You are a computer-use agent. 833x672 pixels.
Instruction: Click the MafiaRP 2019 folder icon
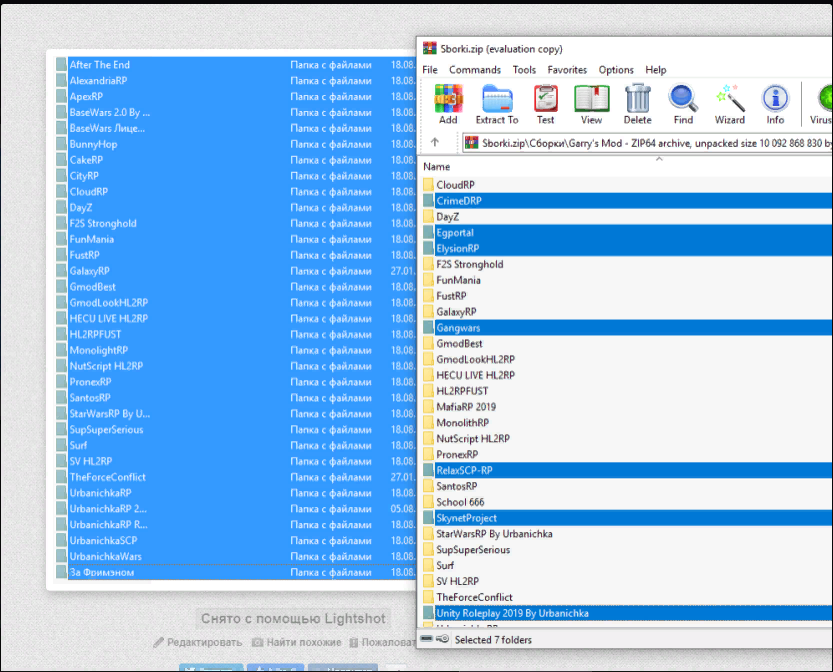[x=428, y=407]
